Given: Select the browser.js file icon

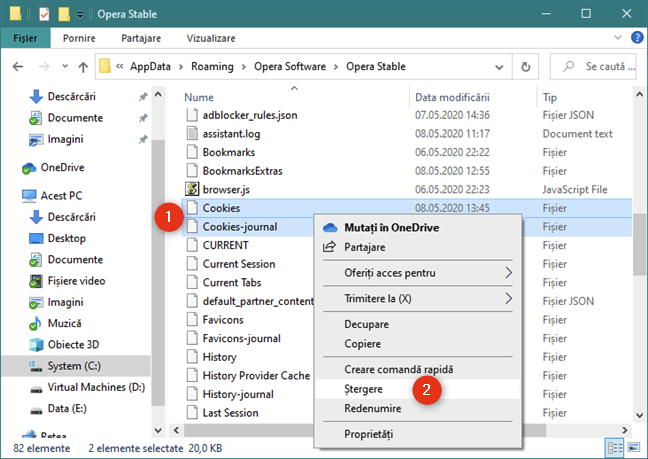Looking at the screenshot, I should coord(194,189).
